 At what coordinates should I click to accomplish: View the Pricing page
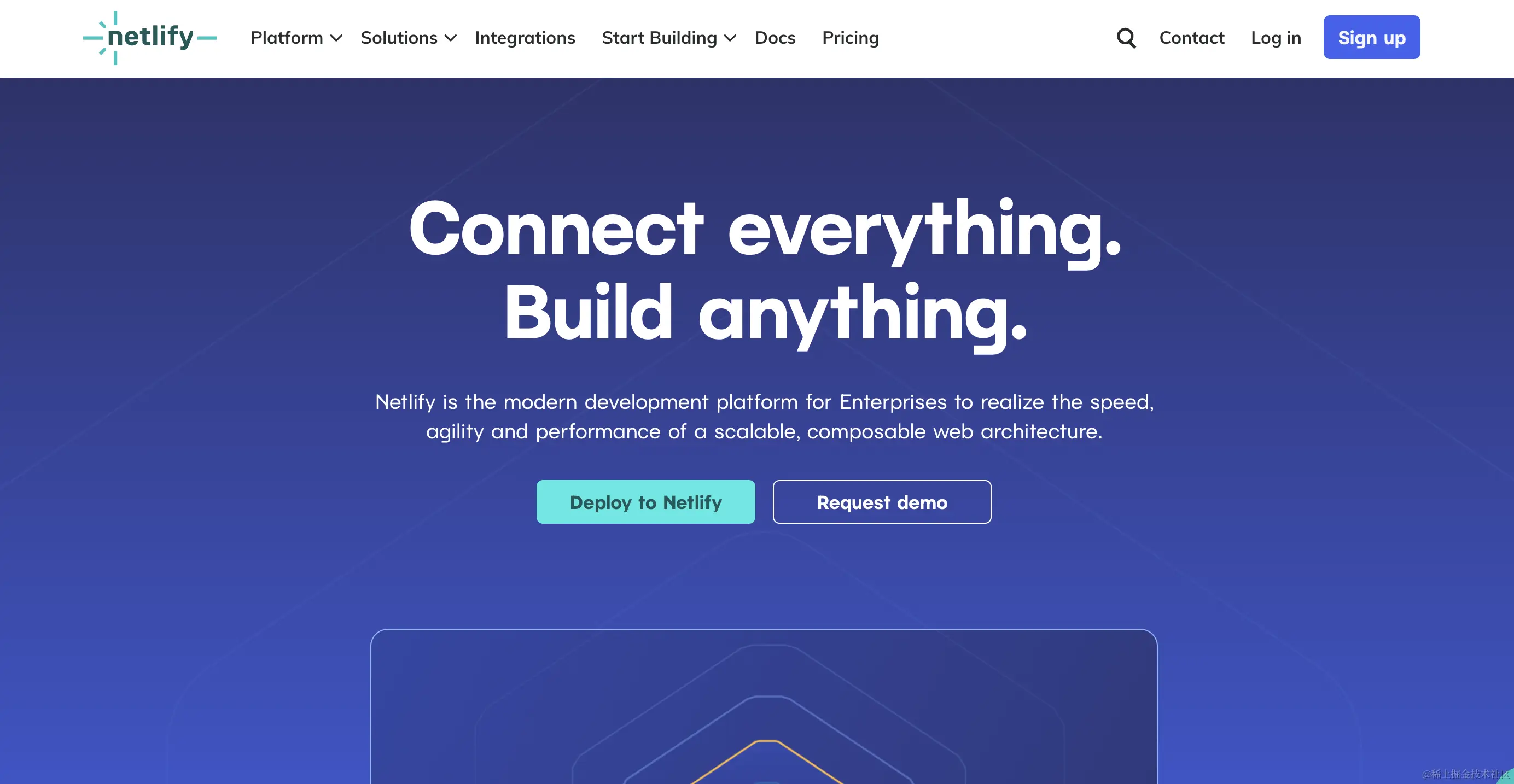[x=851, y=38]
